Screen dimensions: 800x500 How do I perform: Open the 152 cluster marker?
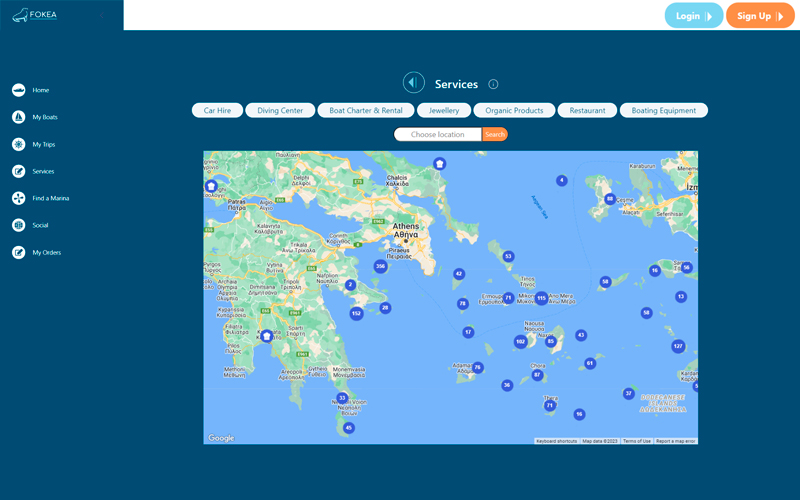pos(356,313)
